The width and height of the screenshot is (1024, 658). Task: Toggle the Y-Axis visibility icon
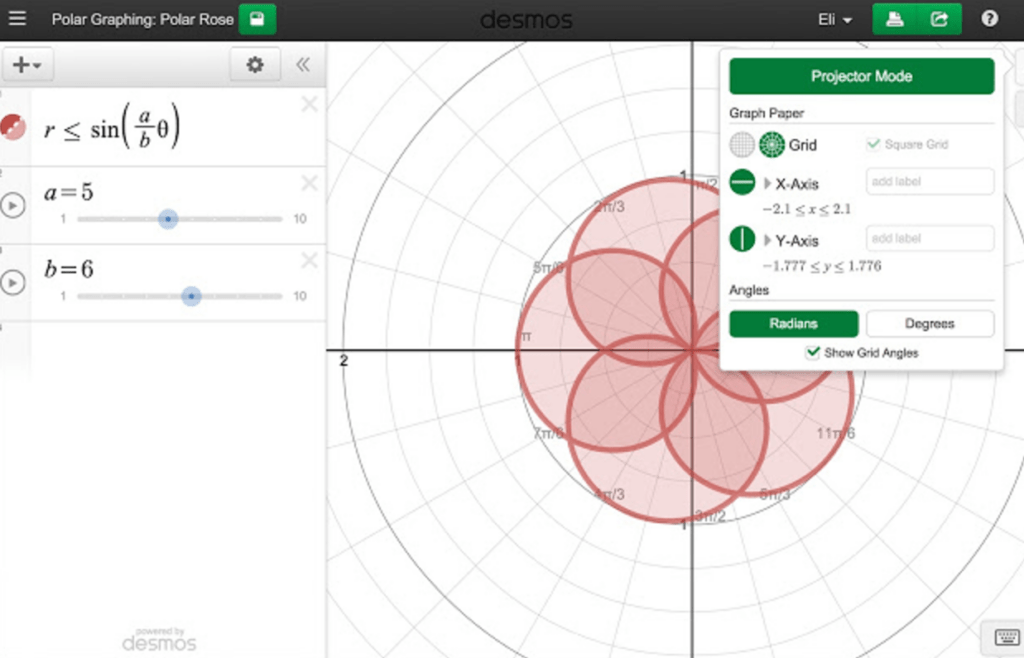742,239
